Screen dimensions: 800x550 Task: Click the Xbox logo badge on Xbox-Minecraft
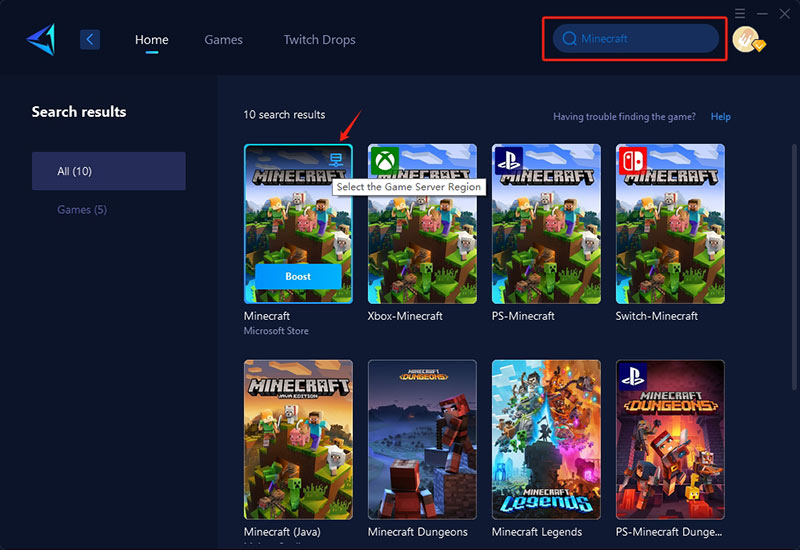click(385, 161)
